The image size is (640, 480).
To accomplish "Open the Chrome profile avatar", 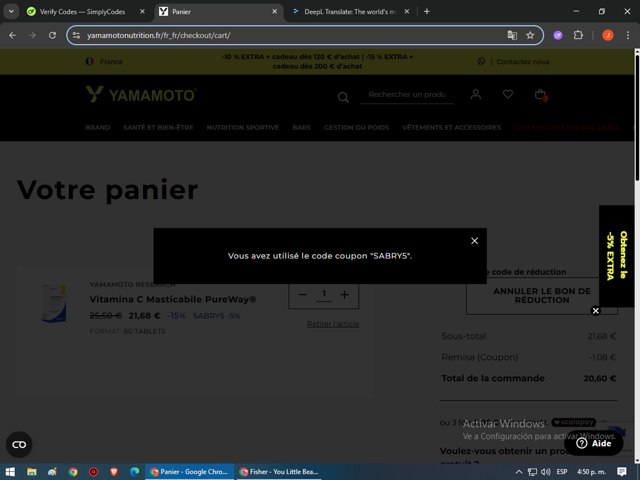I will [x=608, y=36].
